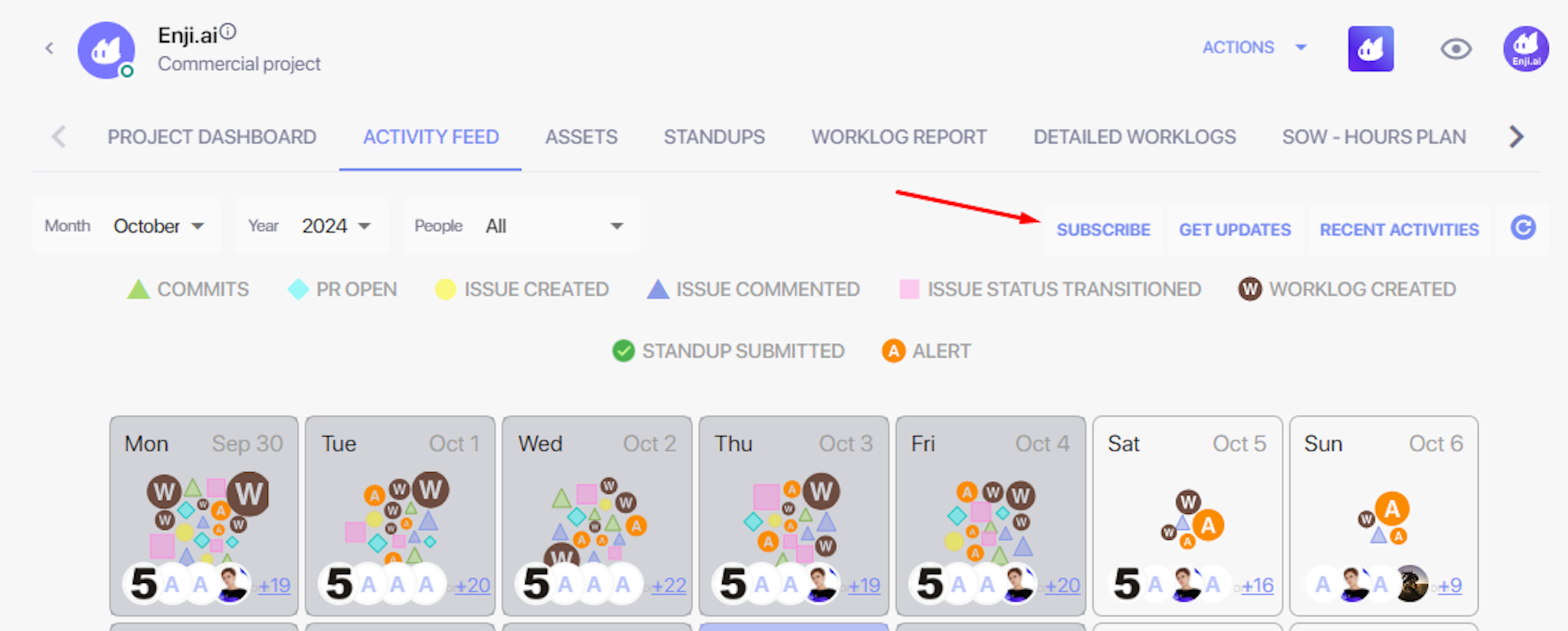The height and width of the screenshot is (631, 1568).
Task: Select the Sat Oct 5 day card
Action: tap(1187, 515)
